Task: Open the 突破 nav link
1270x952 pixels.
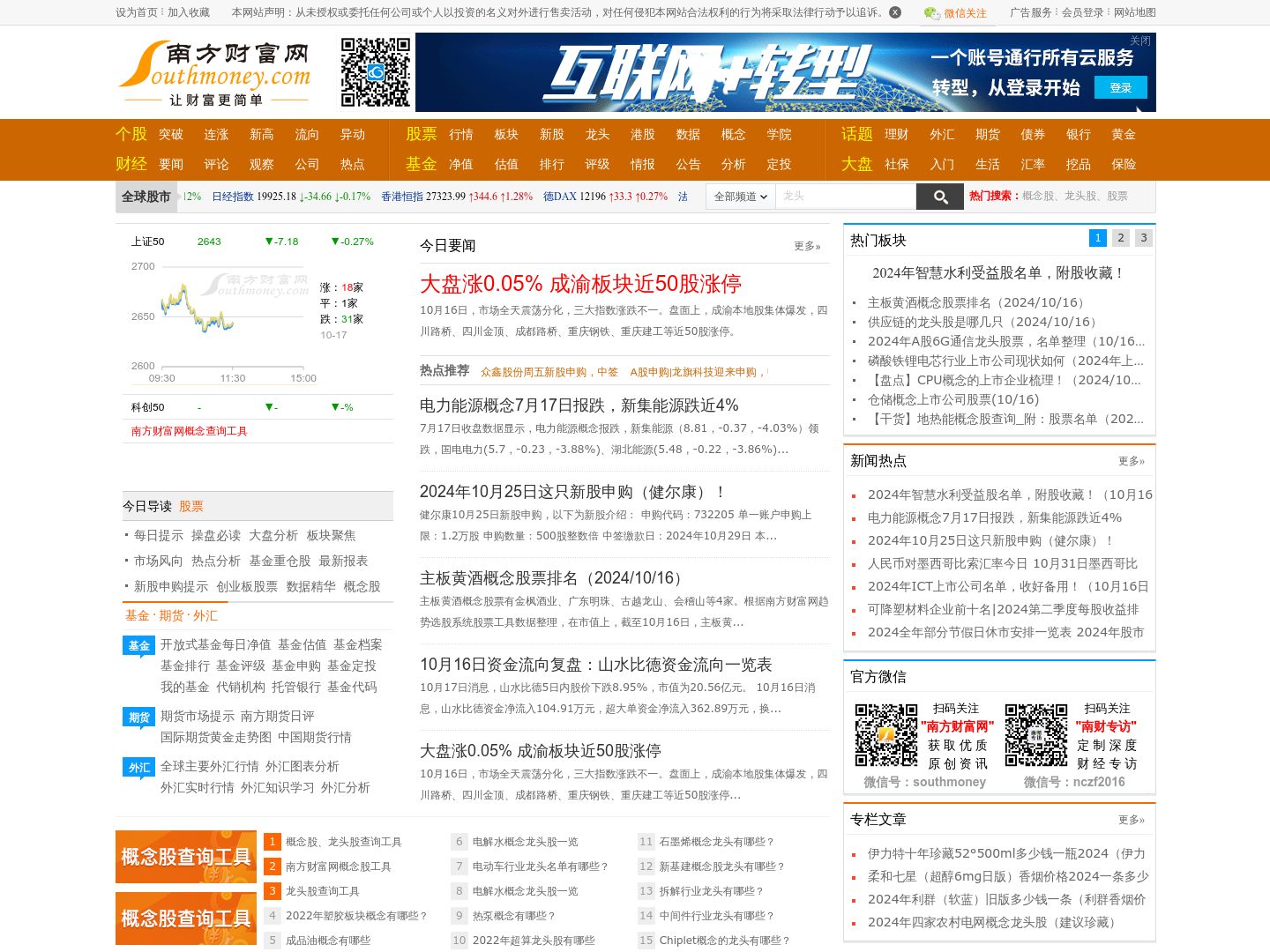Action: click(171, 135)
